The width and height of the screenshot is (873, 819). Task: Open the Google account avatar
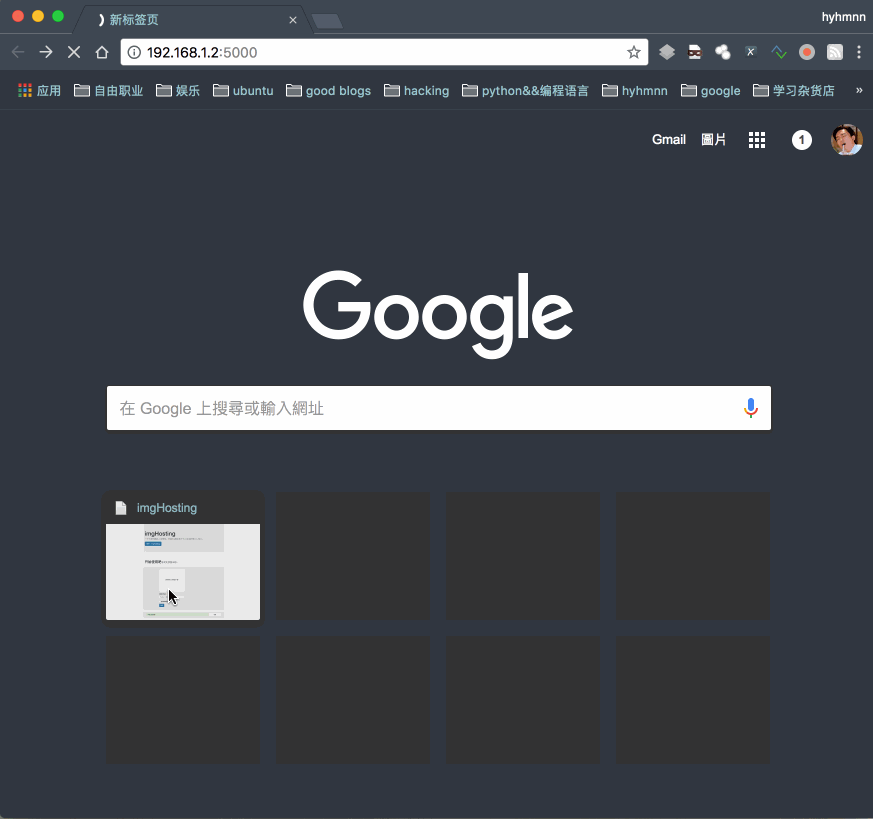click(847, 140)
